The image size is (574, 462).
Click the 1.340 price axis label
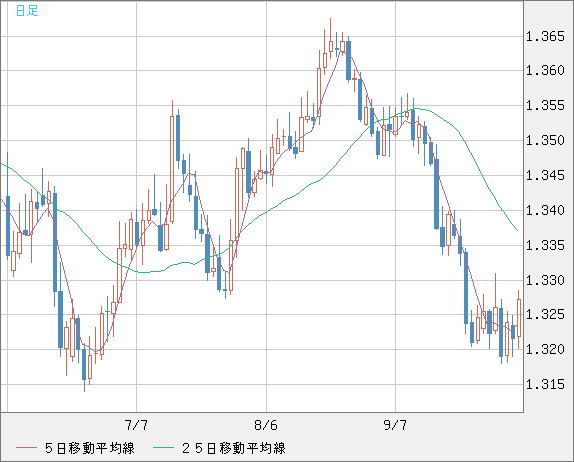(x=545, y=210)
